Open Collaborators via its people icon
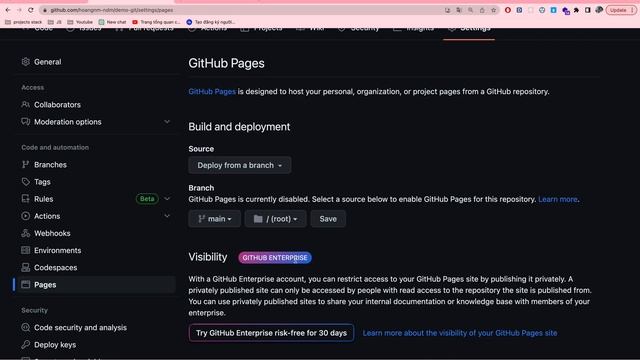Viewport: 640px width, 360px height. pos(26,104)
